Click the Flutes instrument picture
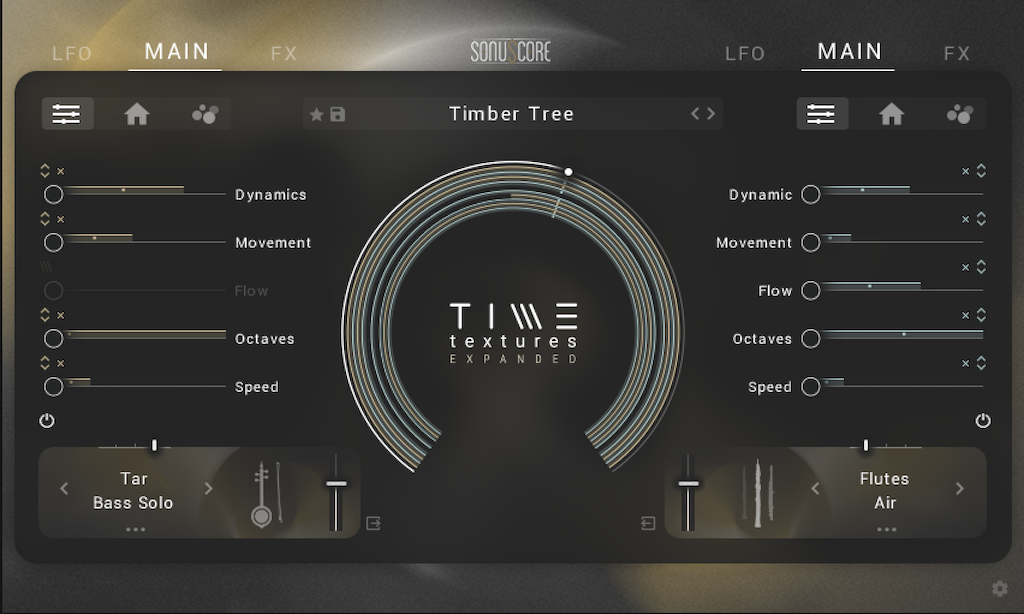This screenshot has width=1024, height=614. tap(758, 494)
